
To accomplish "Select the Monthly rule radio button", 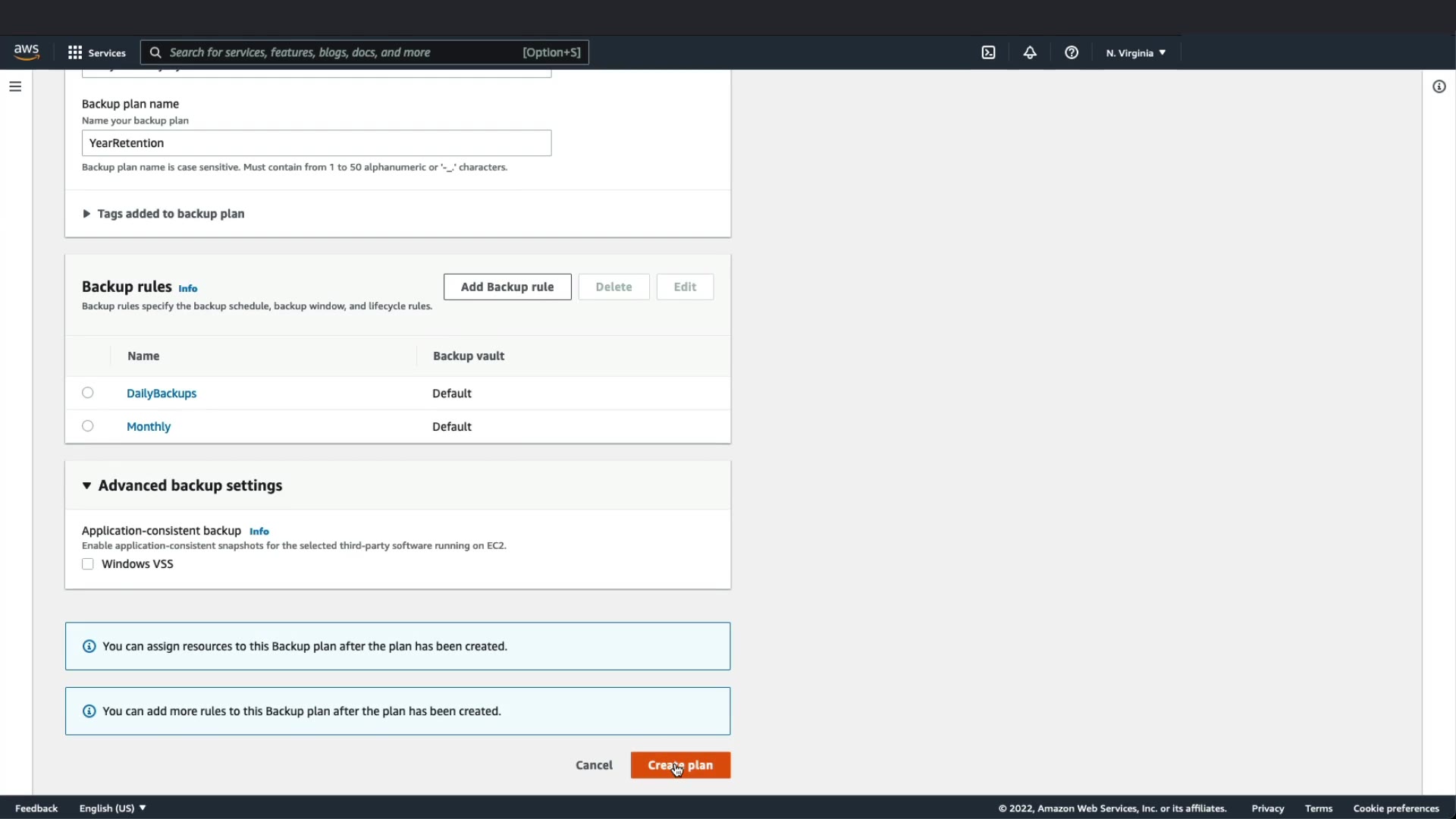I will tap(88, 426).
